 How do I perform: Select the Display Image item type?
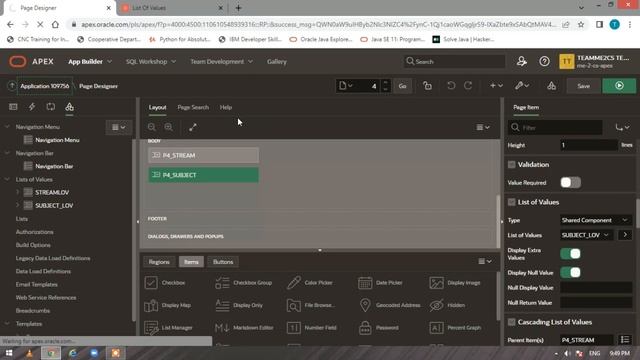point(455,282)
